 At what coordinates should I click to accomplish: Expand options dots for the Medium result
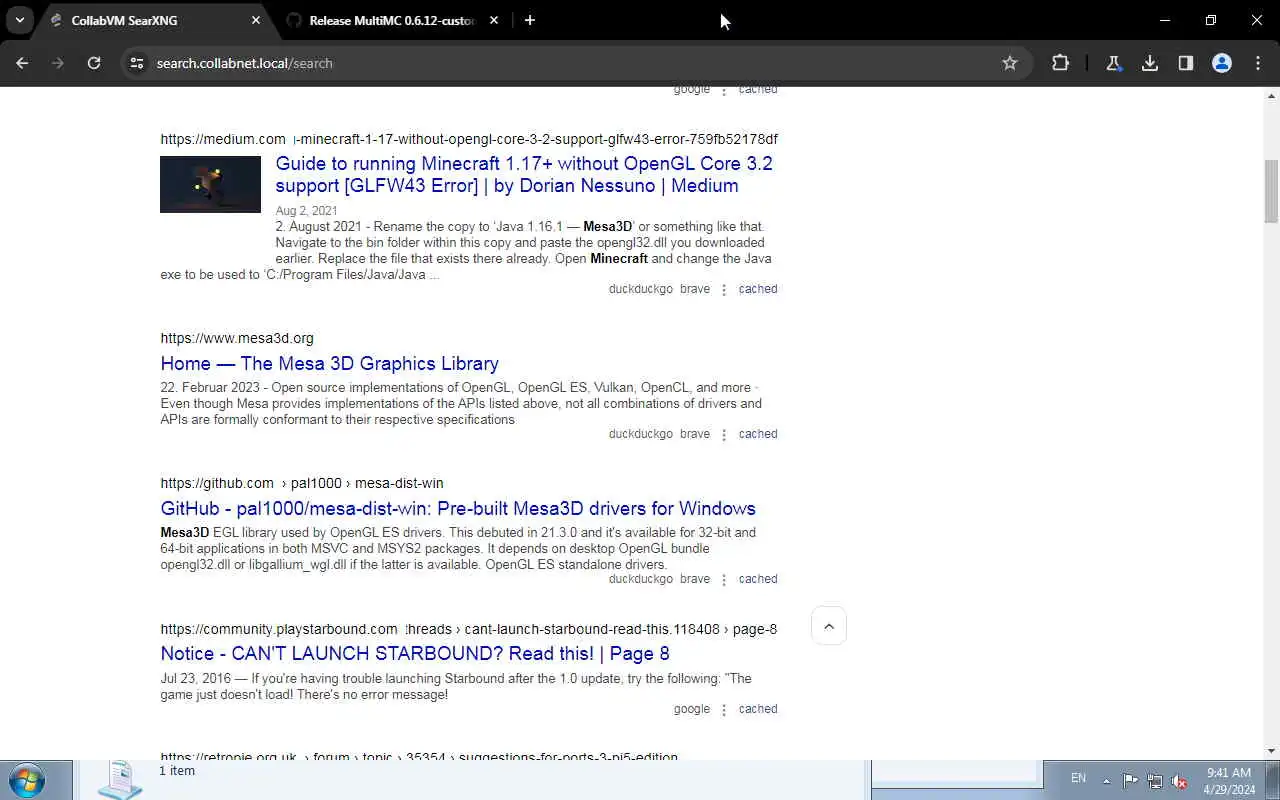click(724, 290)
